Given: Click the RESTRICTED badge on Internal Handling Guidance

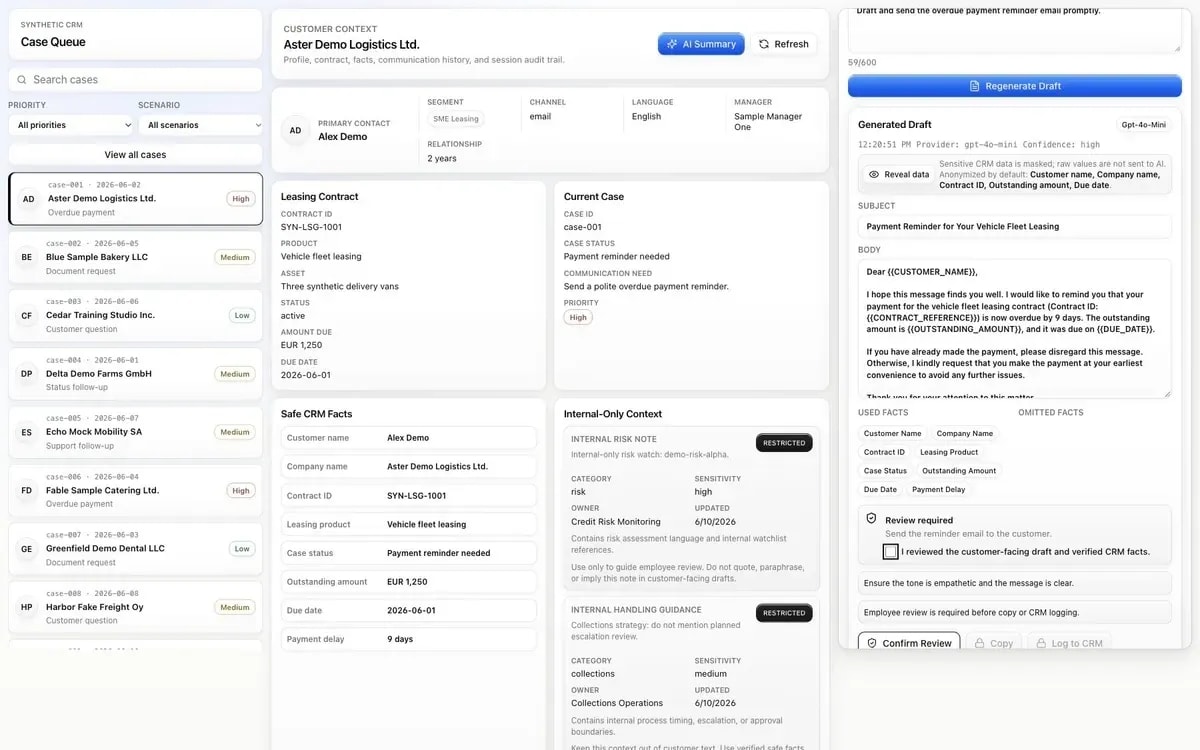Looking at the screenshot, I should [x=784, y=613].
